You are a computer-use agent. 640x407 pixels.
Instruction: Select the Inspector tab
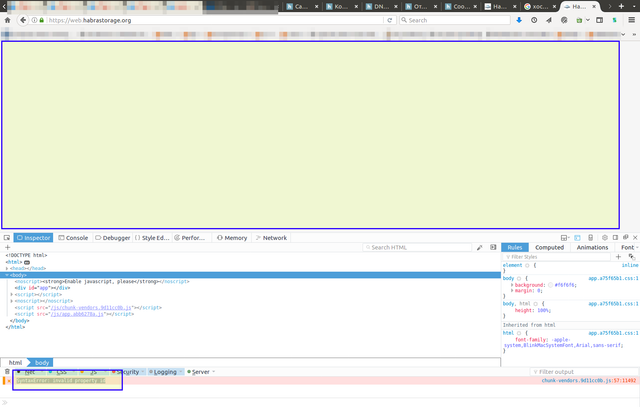pyautogui.click(x=33, y=238)
